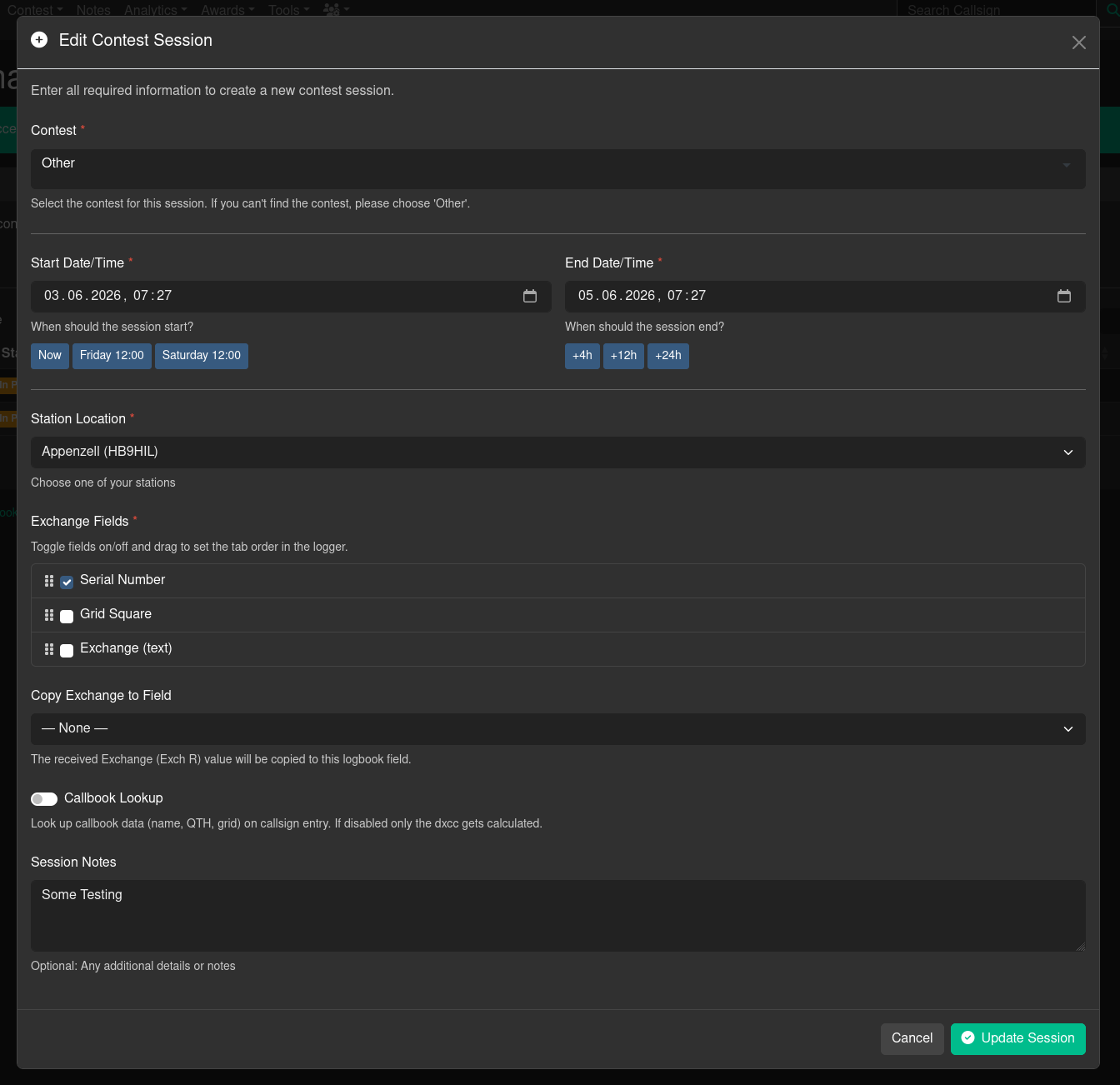This screenshot has width=1120, height=1085.
Task: Open the start date calendar picker icon
Action: (530, 296)
